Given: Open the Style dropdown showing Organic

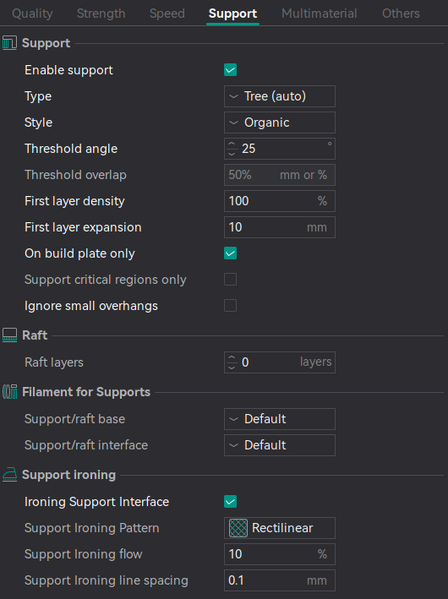Looking at the screenshot, I should tap(280, 123).
